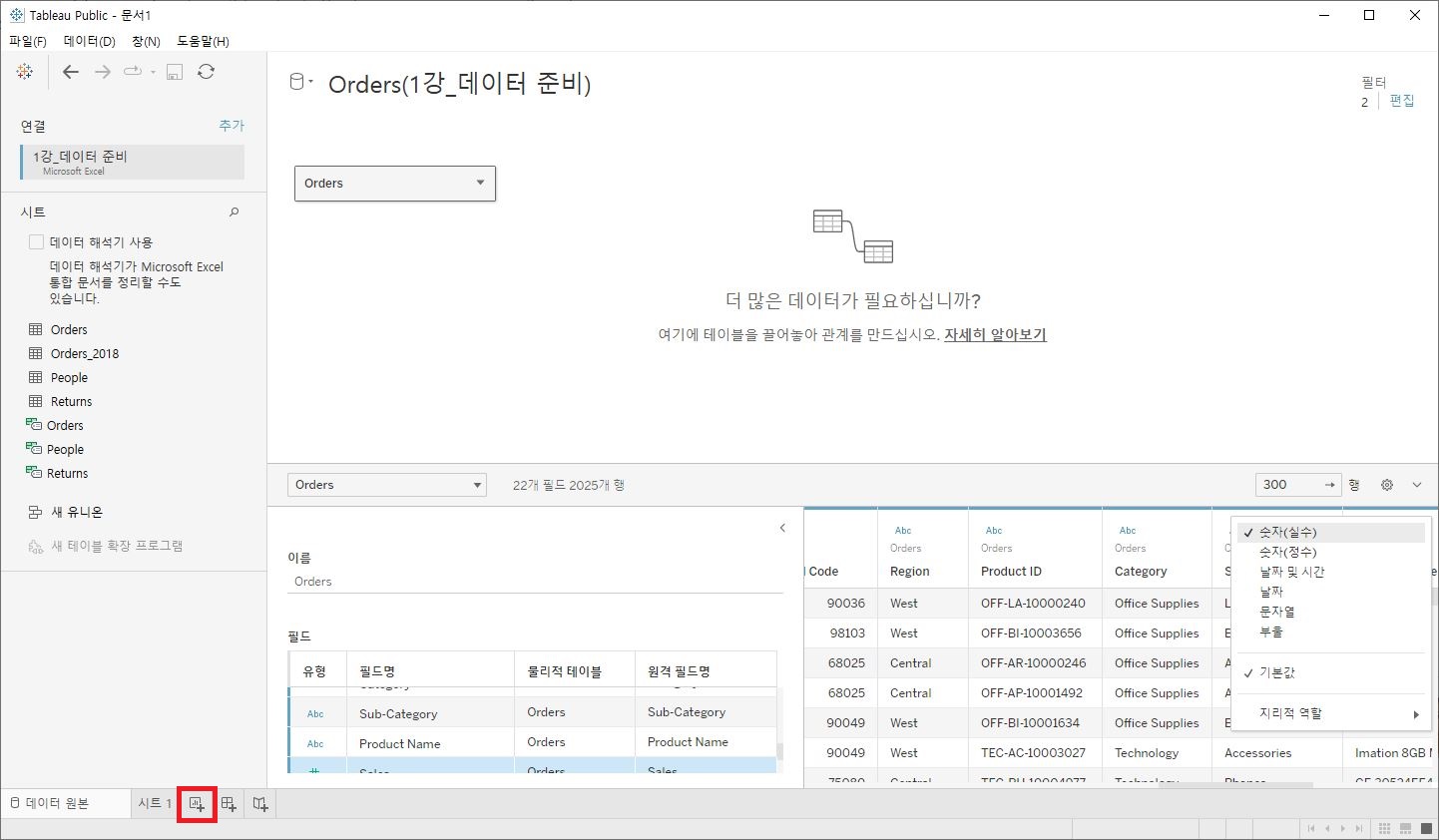Click 새 유니온 option
1439x840 pixels.
[x=77, y=512]
